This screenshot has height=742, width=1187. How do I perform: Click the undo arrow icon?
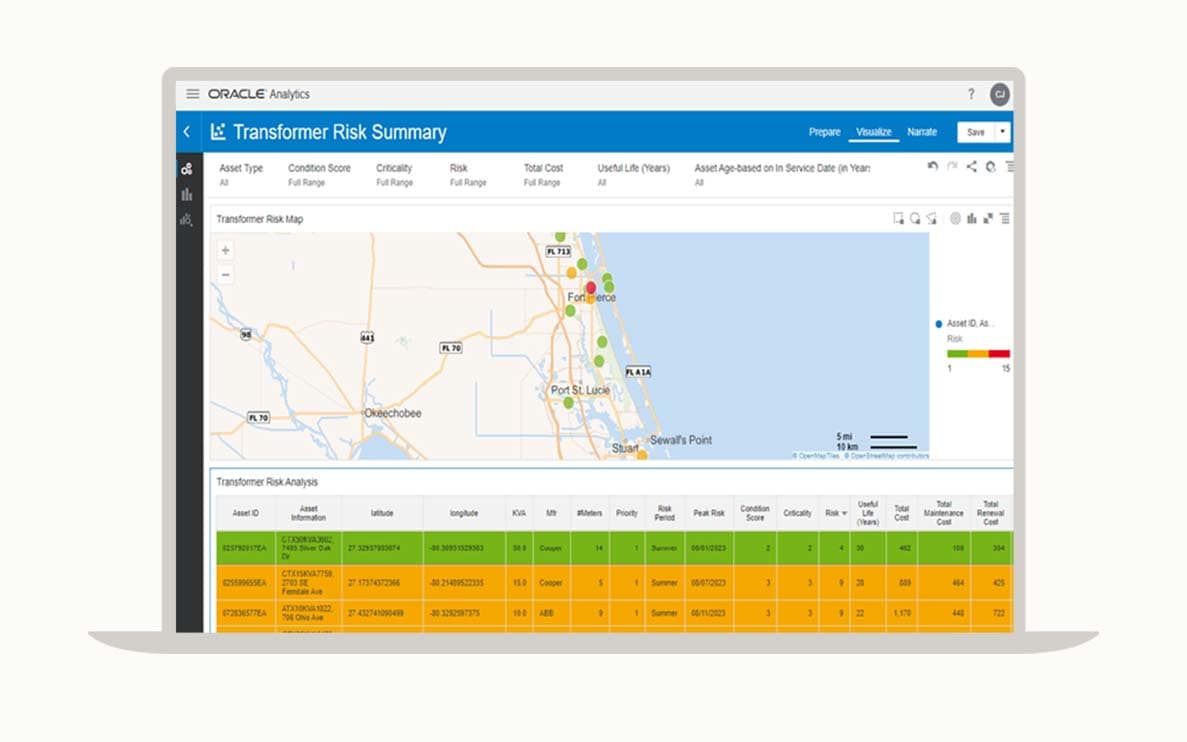point(932,167)
